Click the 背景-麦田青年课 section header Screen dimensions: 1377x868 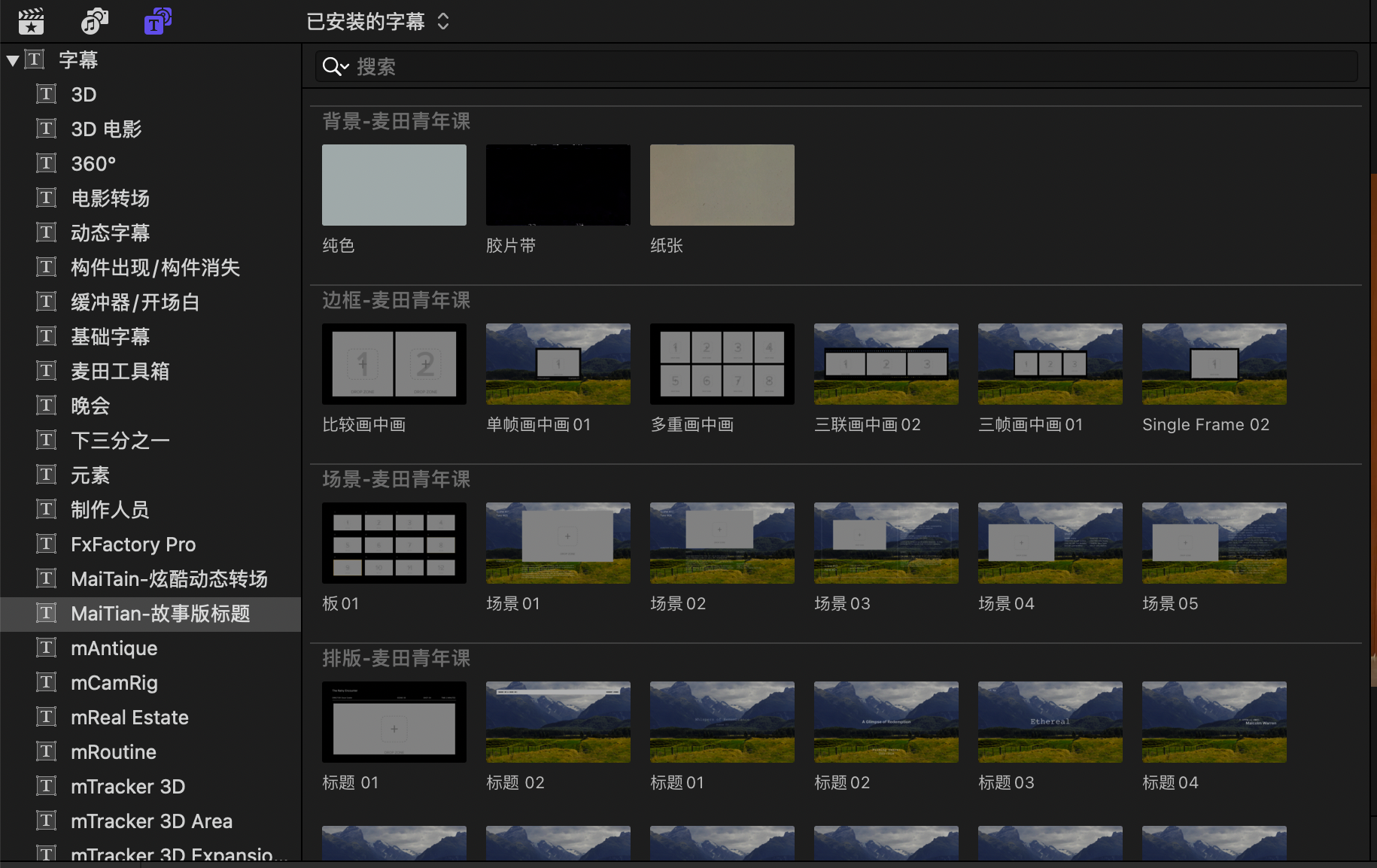coord(397,121)
